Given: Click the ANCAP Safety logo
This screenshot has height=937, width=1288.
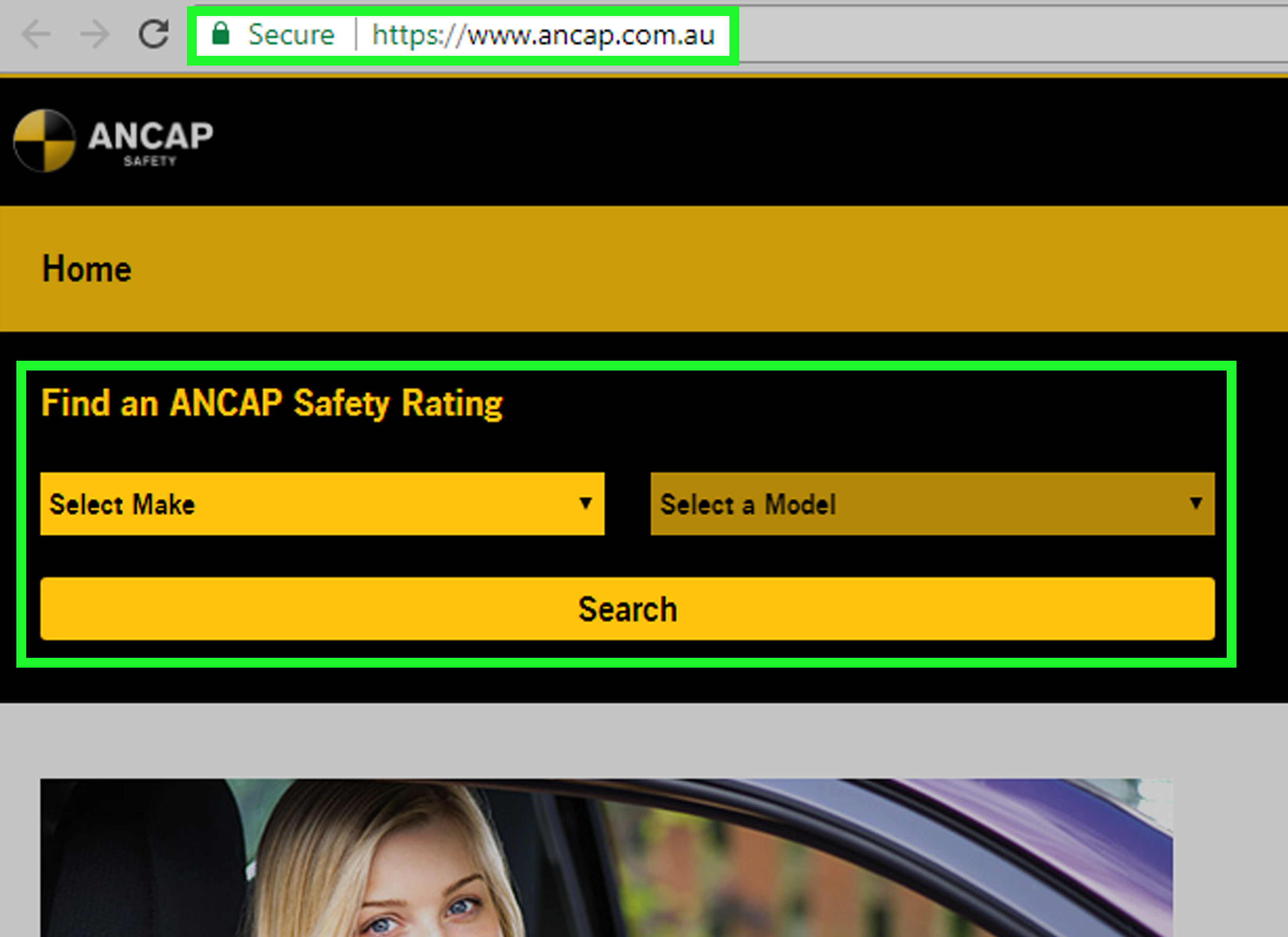Looking at the screenshot, I should pyautogui.click(x=113, y=140).
